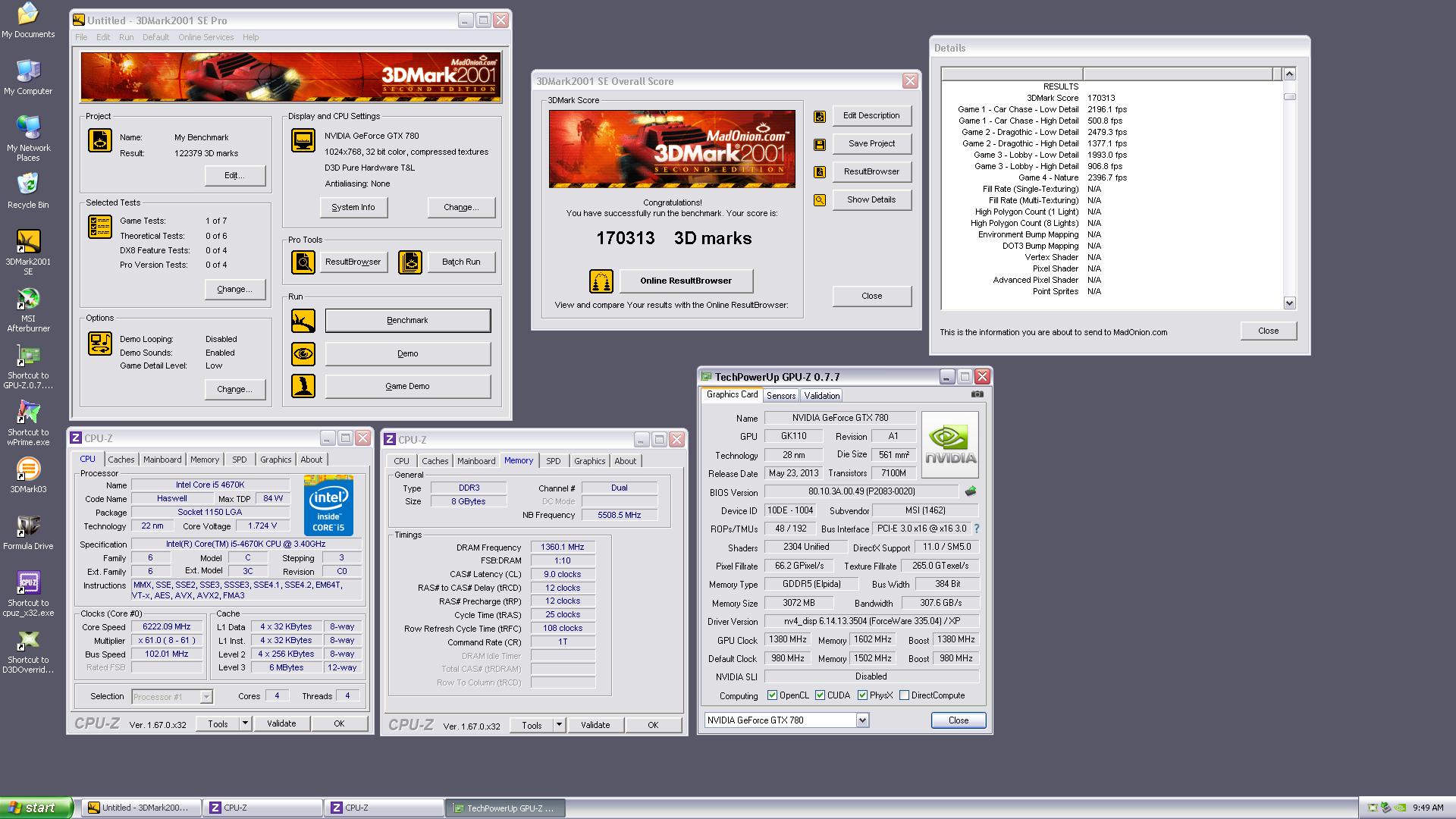The height and width of the screenshot is (819, 1456).
Task: Open the D3DOverrider shortcut icon
Action: (x=28, y=651)
